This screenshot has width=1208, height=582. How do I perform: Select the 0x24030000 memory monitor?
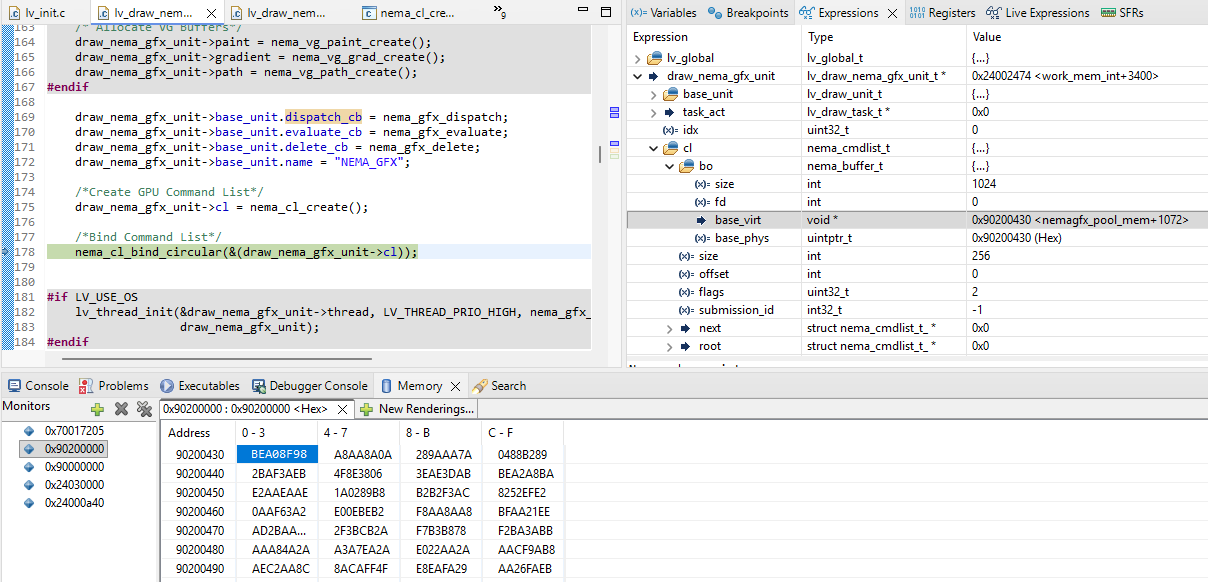click(x=74, y=485)
